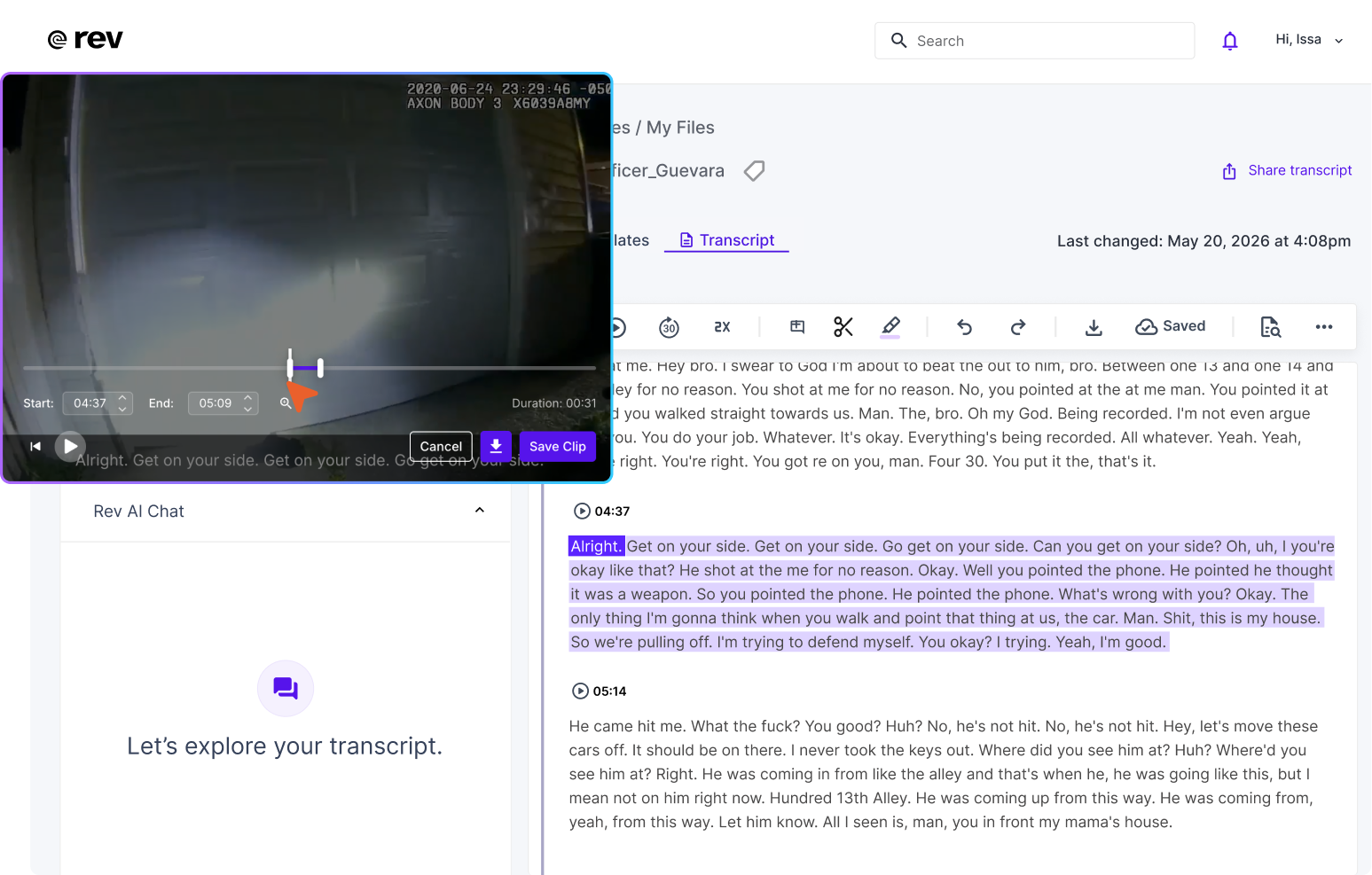Open the Hi, Issa account menu
The height and width of the screenshot is (875, 1372).
(x=1309, y=40)
